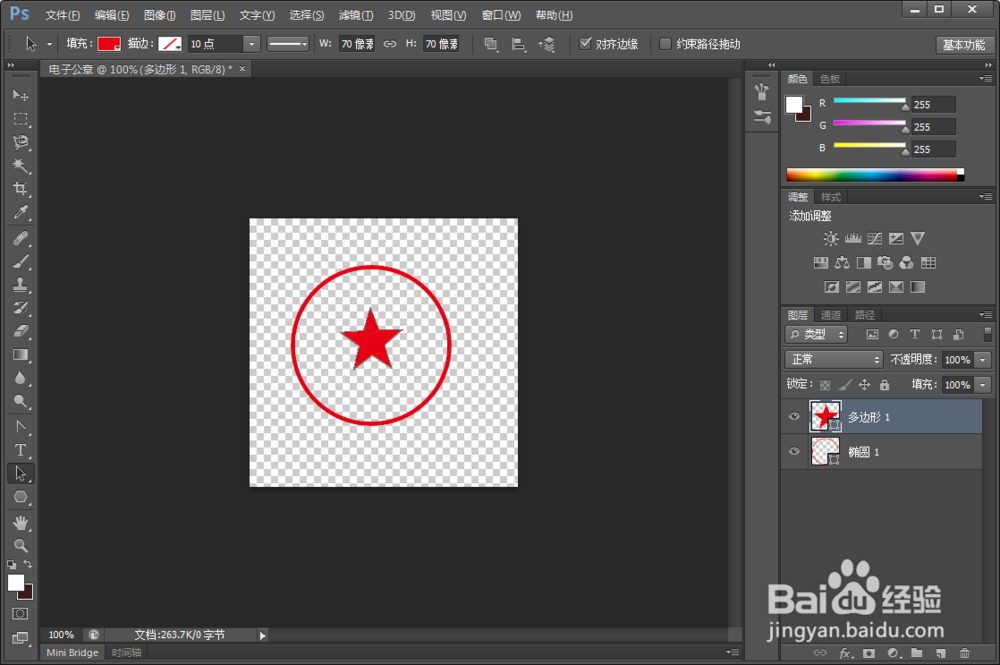Select the History Brush tool

click(x=20, y=308)
